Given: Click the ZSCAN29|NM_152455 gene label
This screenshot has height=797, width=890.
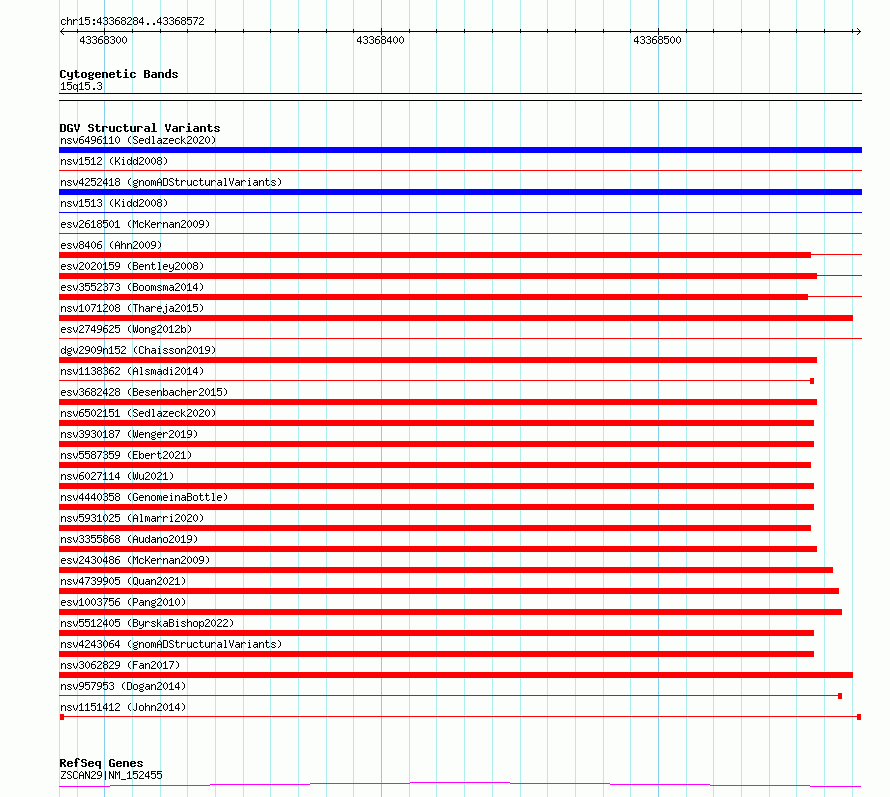Looking at the screenshot, I should pos(111,775).
